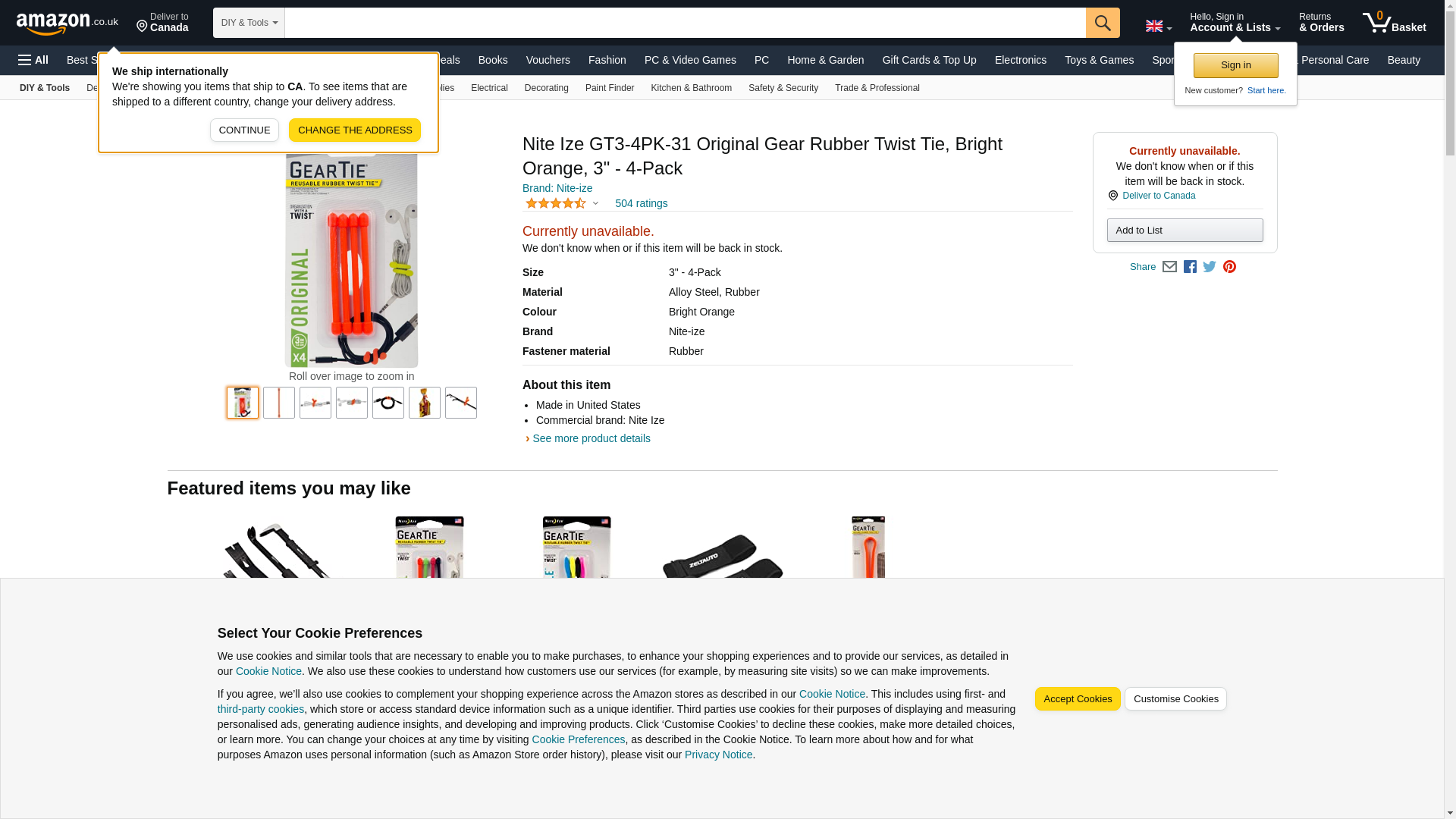Share on Facebook icon
This screenshot has height=819, width=1456.
coord(1190,267)
